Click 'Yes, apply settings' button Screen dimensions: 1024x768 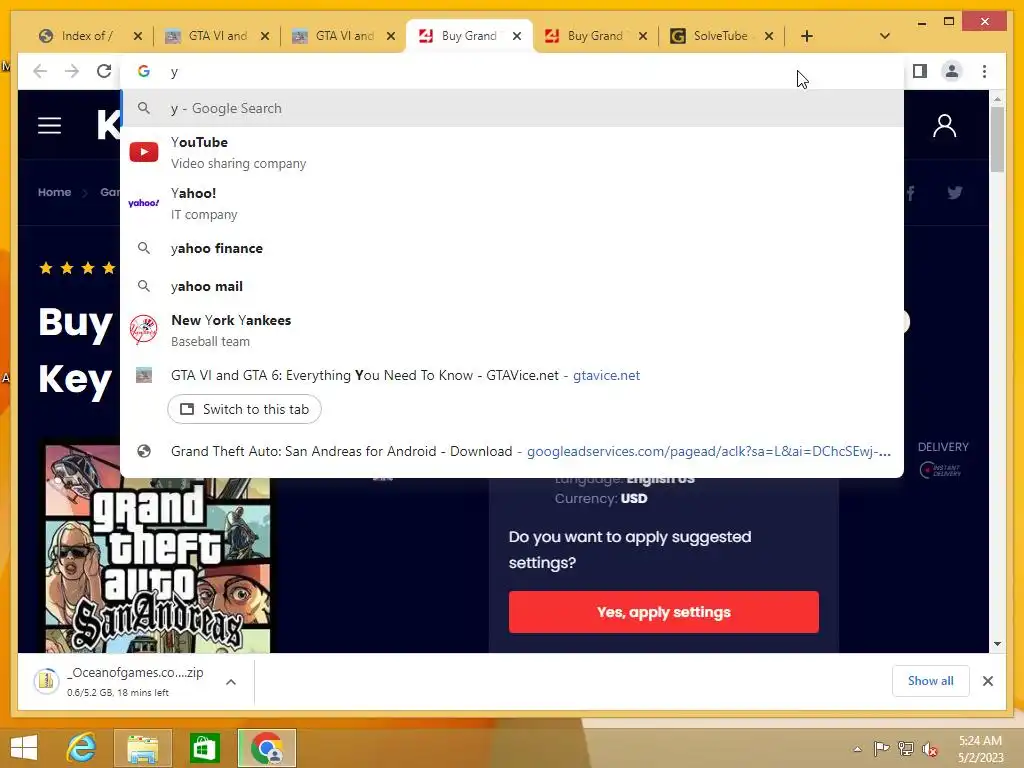point(664,612)
